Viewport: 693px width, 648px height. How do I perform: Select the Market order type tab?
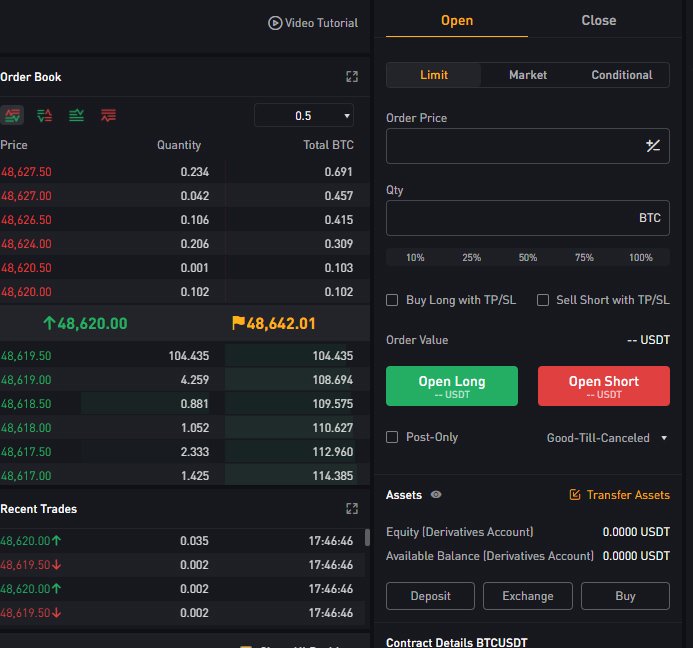click(528, 75)
